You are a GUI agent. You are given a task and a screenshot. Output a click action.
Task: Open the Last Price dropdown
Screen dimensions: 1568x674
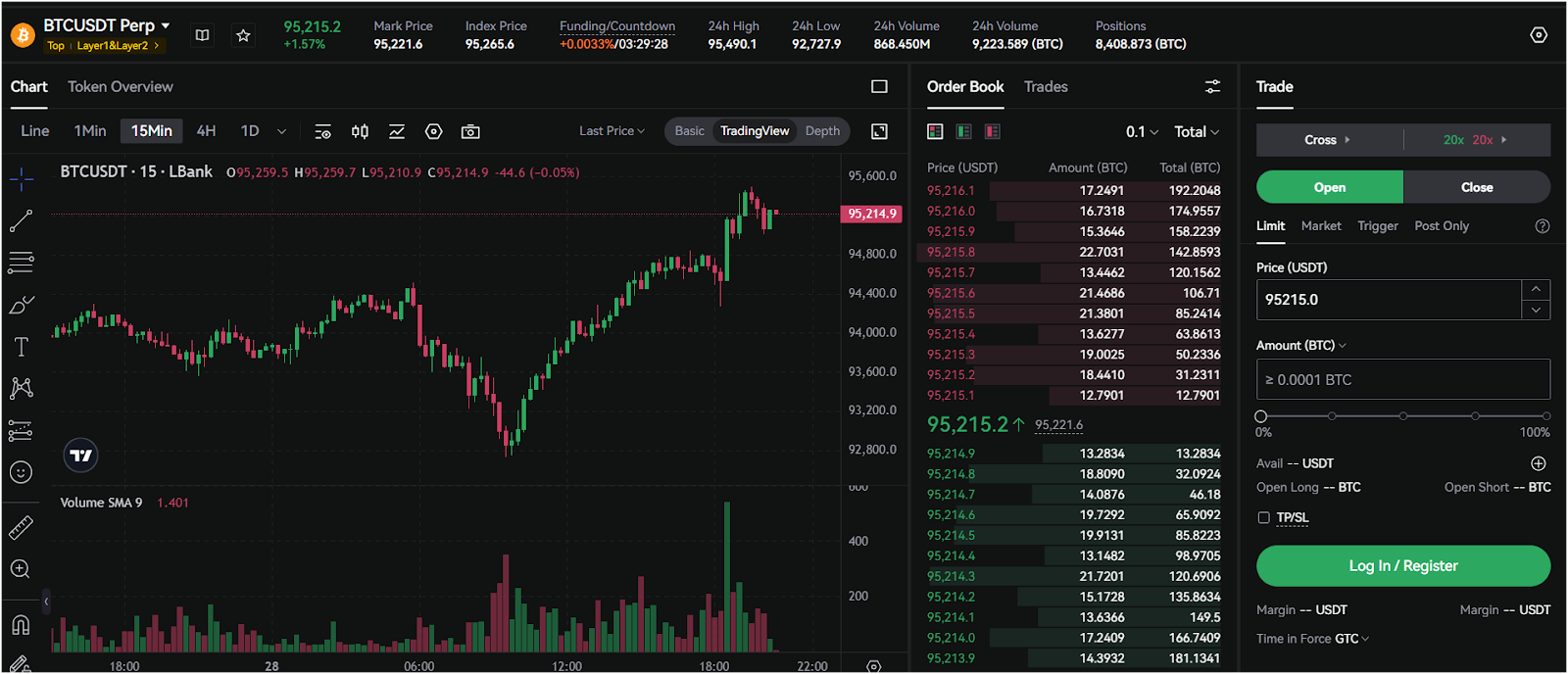[612, 131]
